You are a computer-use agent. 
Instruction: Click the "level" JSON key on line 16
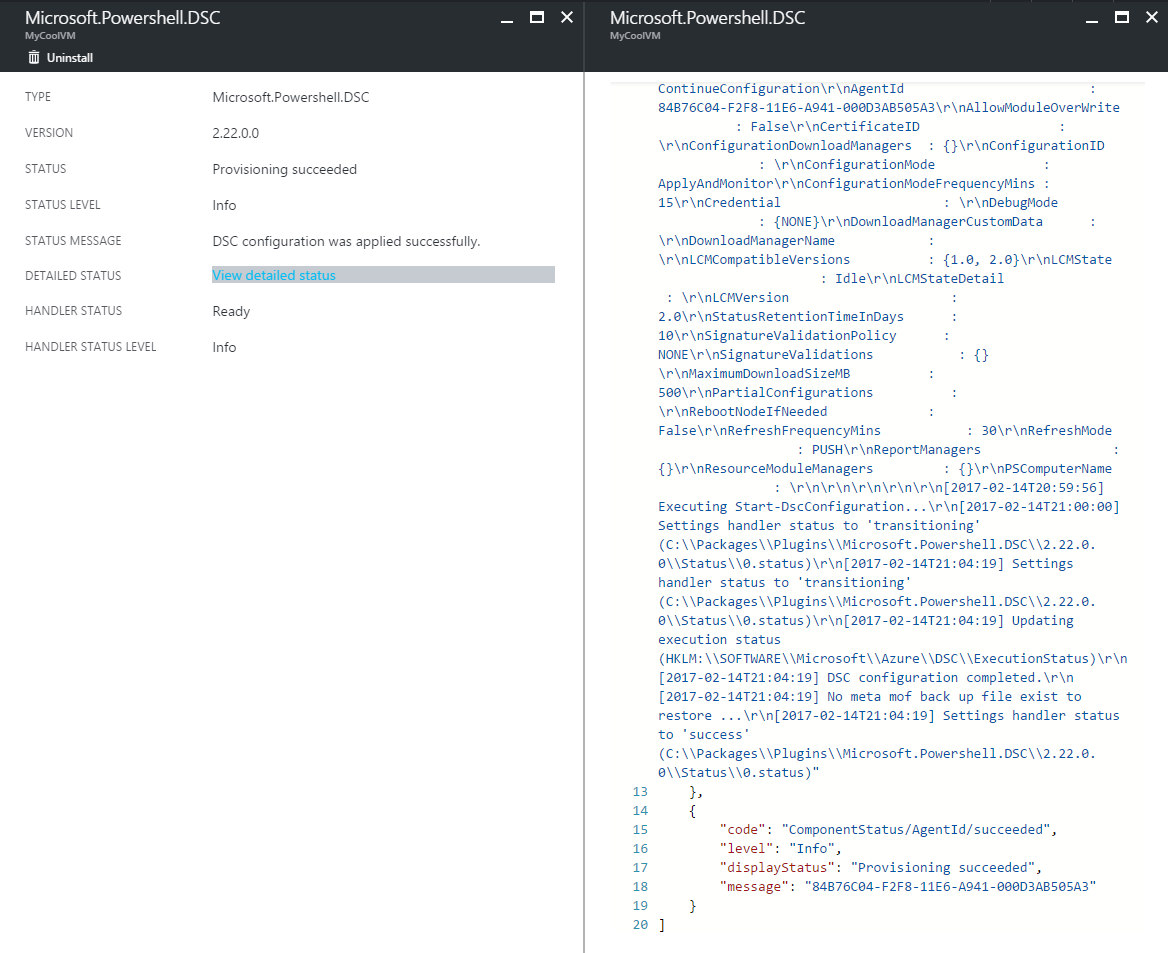746,849
